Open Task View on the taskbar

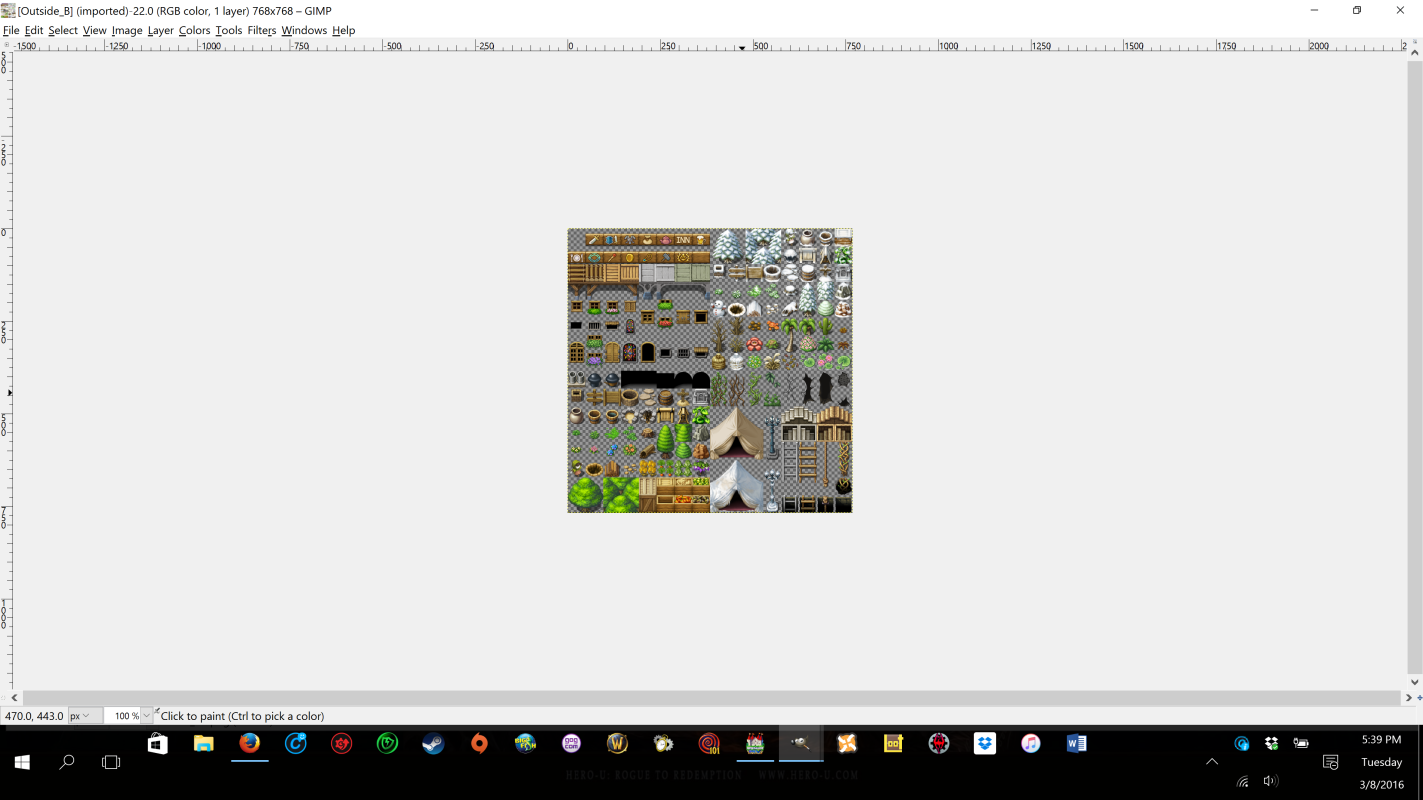[111, 762]
